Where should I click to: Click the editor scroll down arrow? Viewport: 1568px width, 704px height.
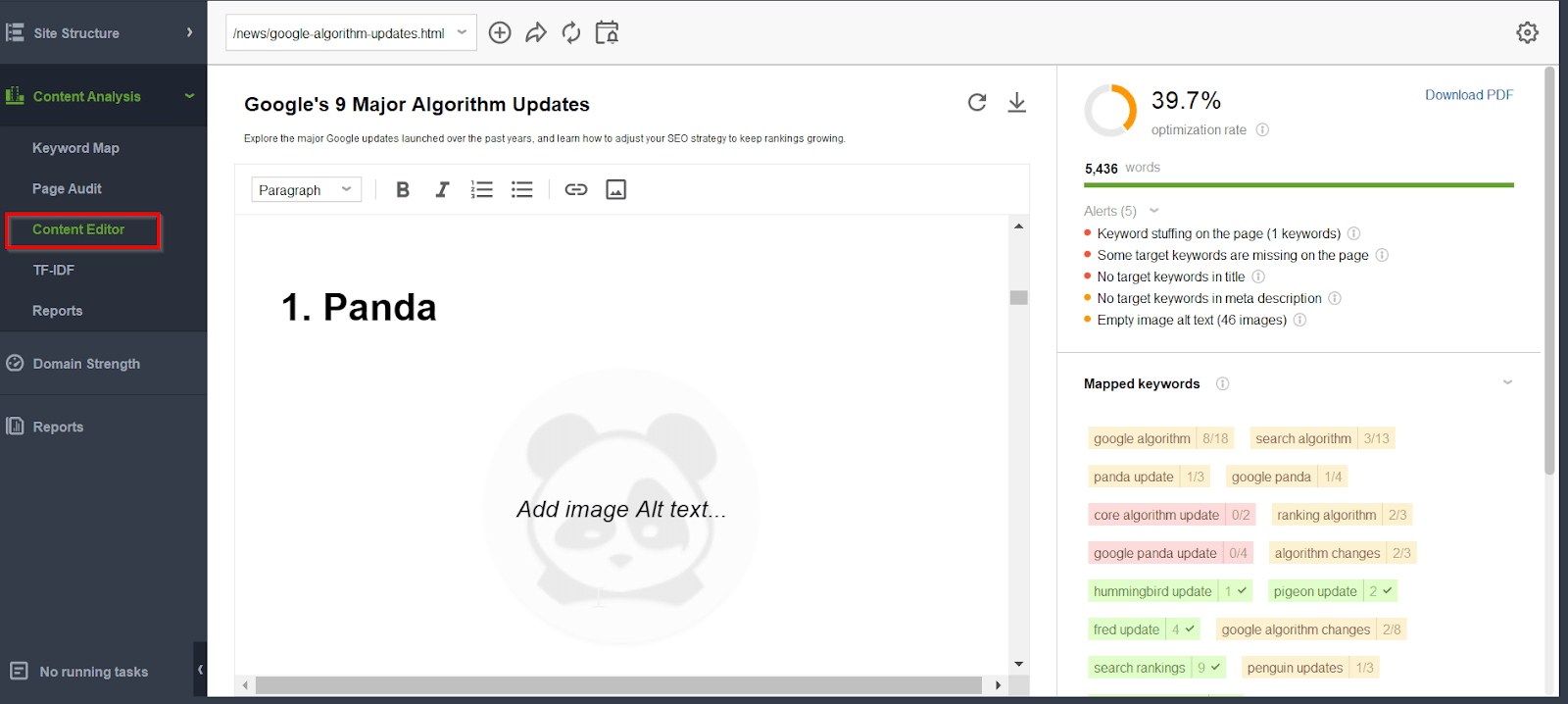(1019, 664)
